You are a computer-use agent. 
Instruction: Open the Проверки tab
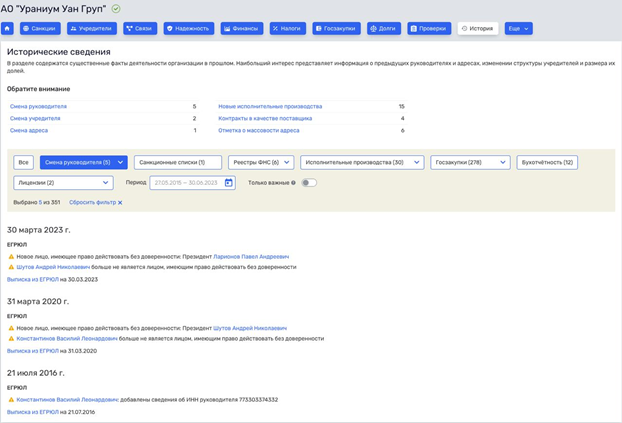pyautogui.click(x=429, y=29)
